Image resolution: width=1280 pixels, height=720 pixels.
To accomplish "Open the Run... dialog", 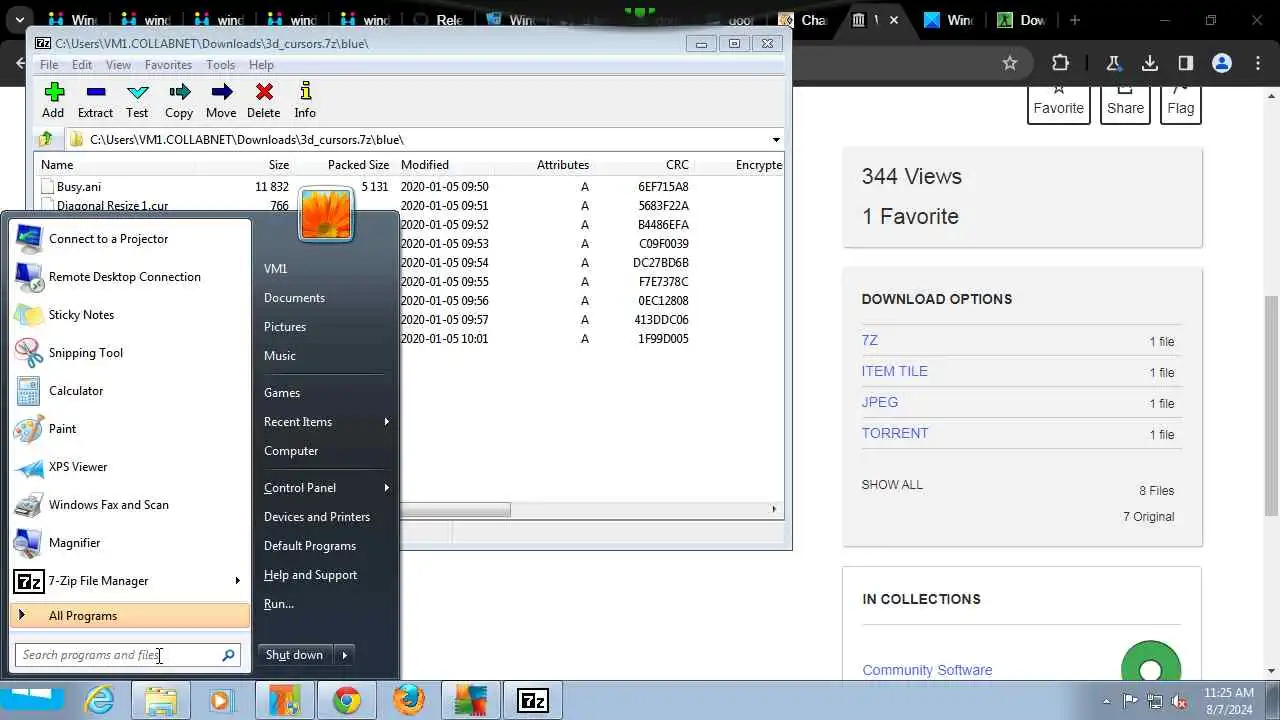I will coord(279,604).
